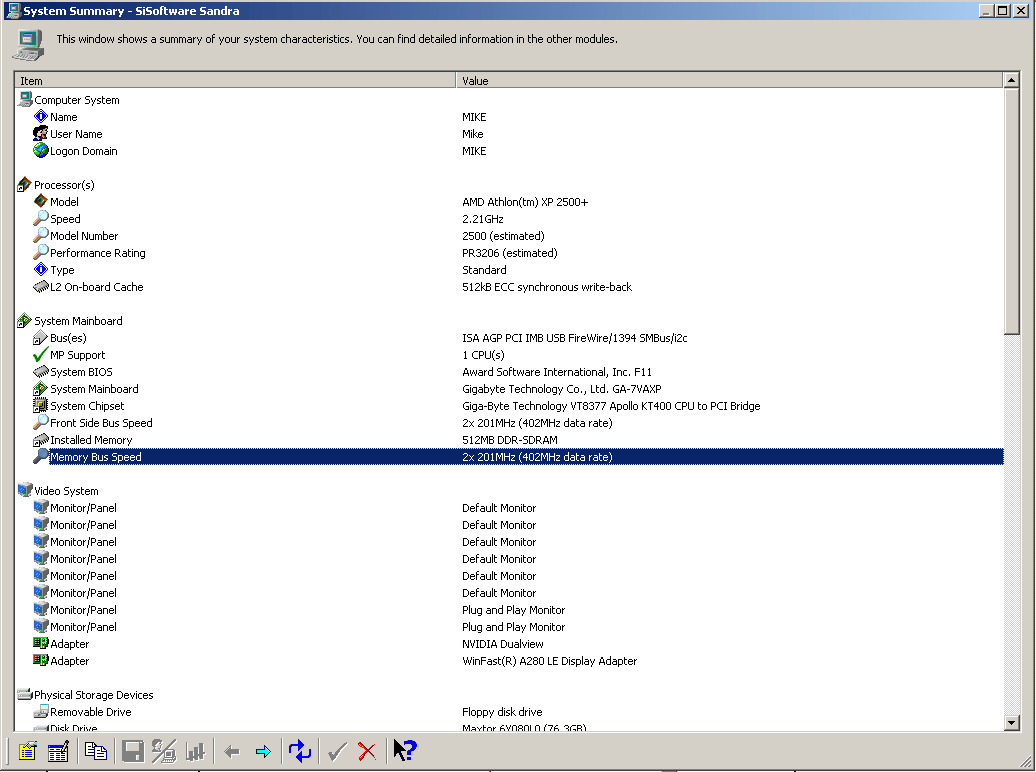Click the window resize grip corner
Viewport: 1036px width, 772px height.
point(1025,762)
